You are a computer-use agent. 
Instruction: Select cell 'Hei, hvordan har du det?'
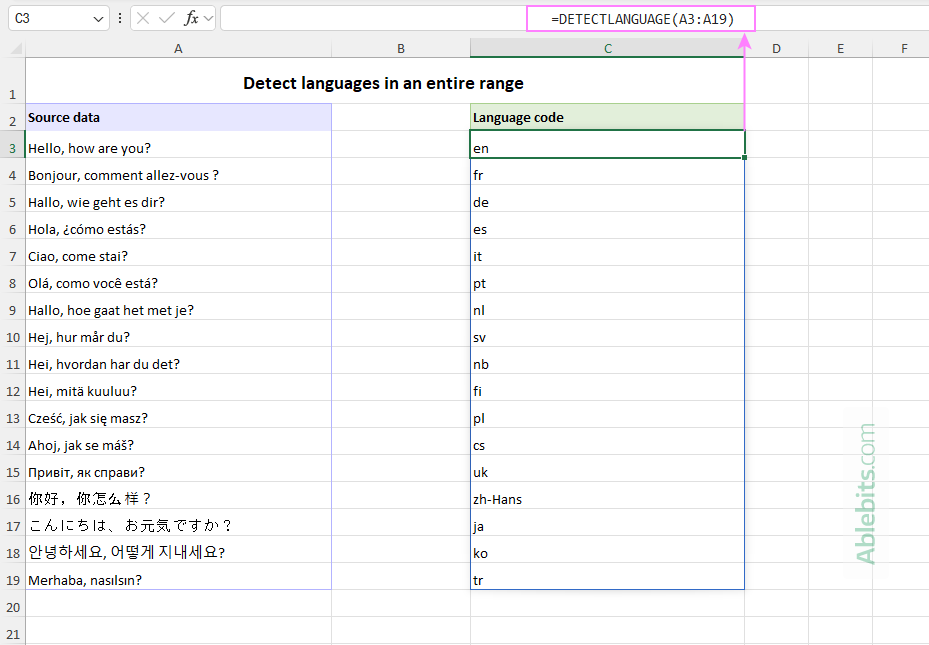[x=178, y=361]
